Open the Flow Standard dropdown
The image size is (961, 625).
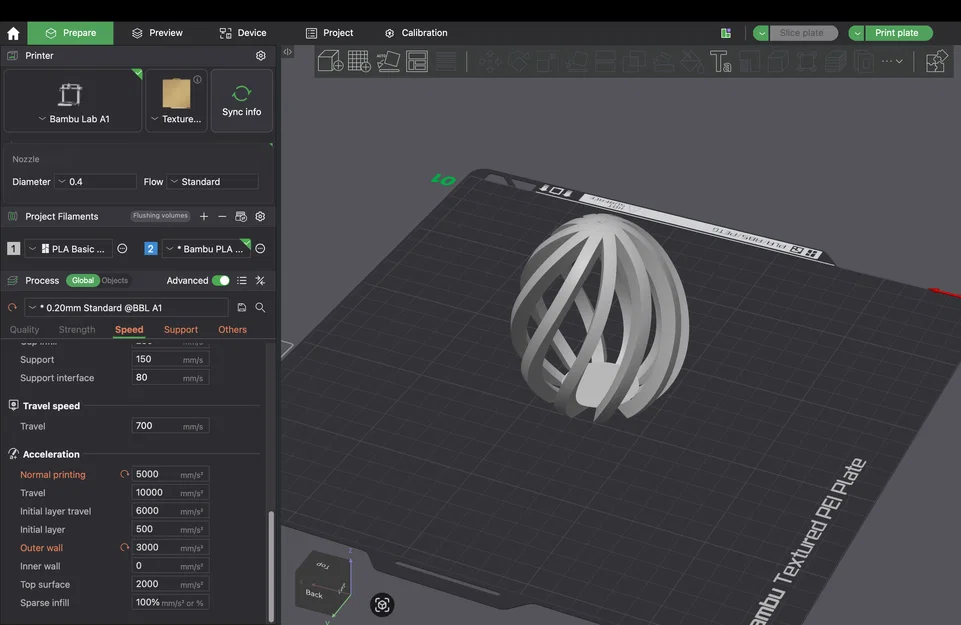point(212,182)
